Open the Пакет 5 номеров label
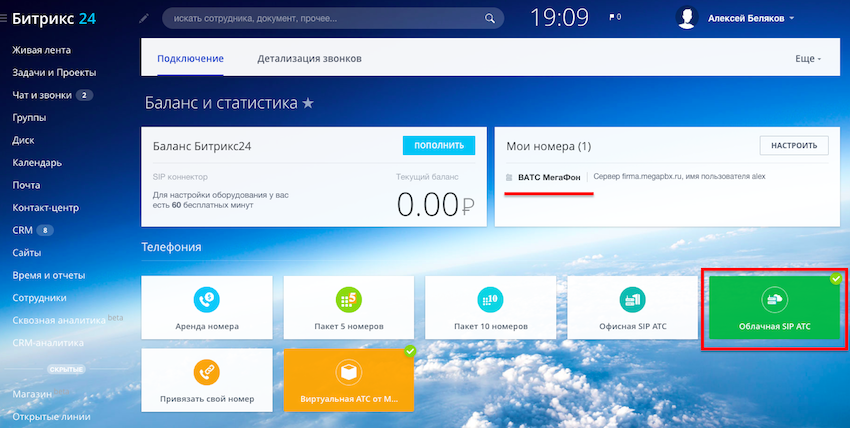Image resolution: width=850 pixels, height=428 pixels. tap(349, 327)
